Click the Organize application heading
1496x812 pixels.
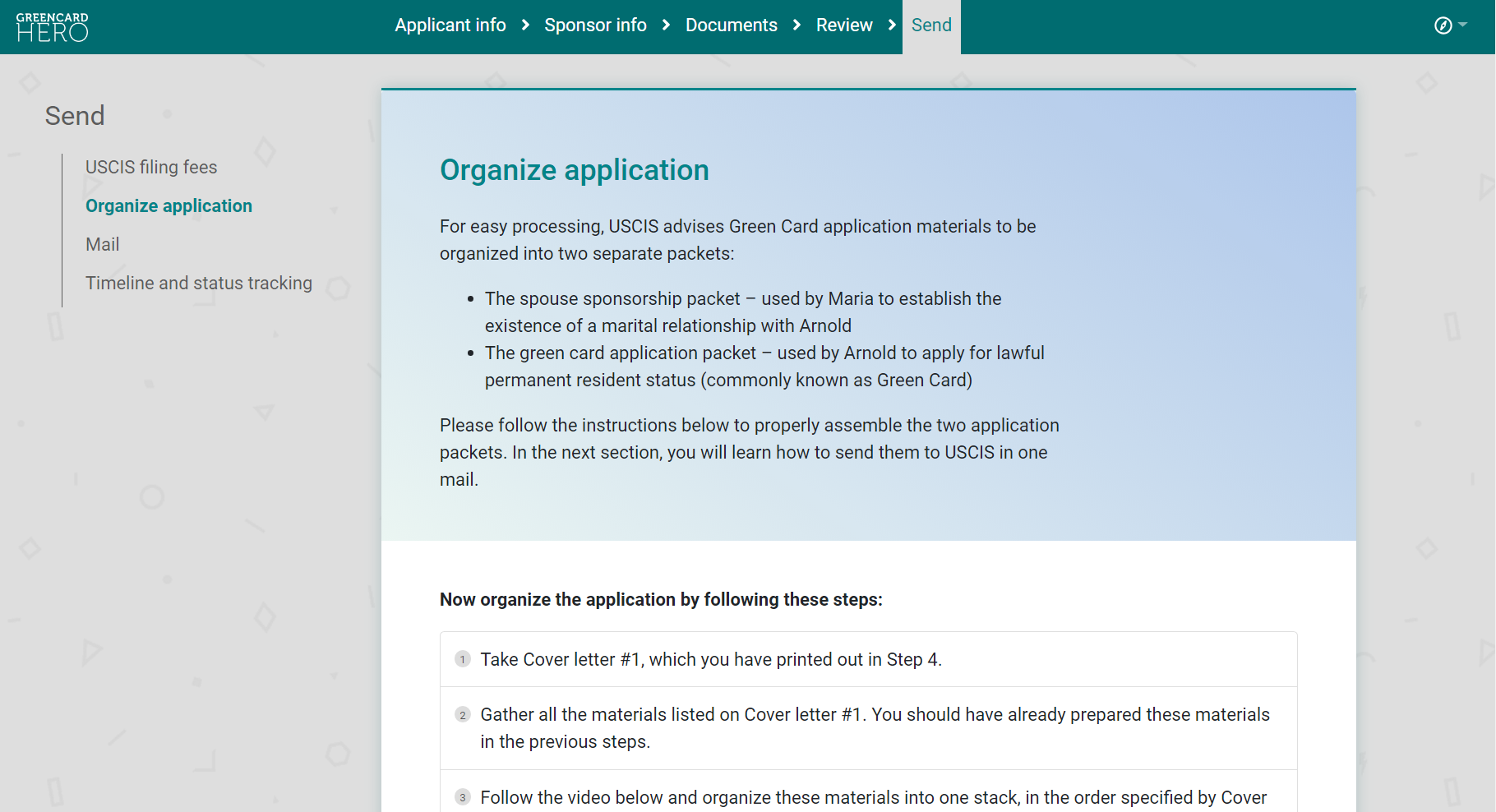click(575, 170)
